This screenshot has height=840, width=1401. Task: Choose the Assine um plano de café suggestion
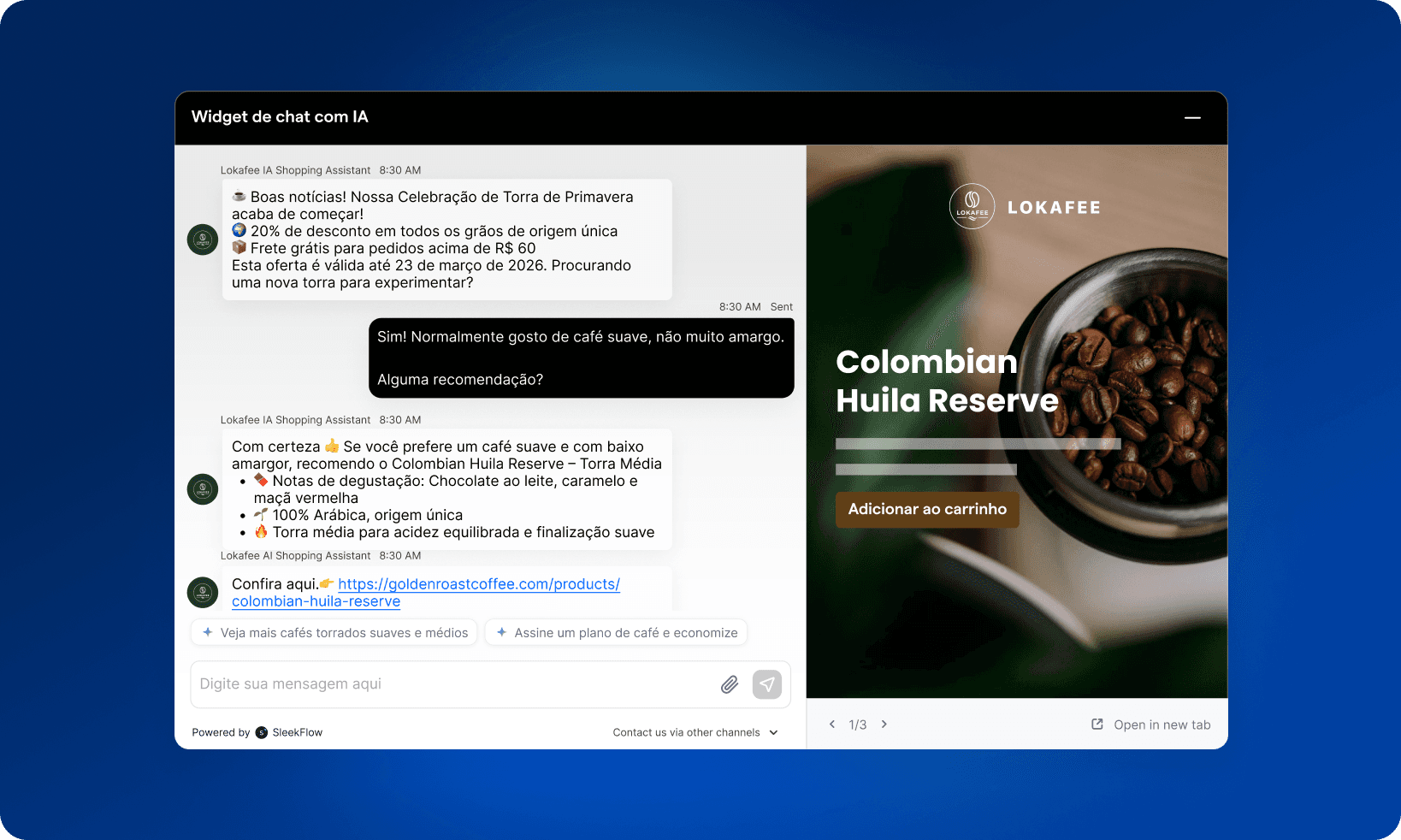(616, 632)
